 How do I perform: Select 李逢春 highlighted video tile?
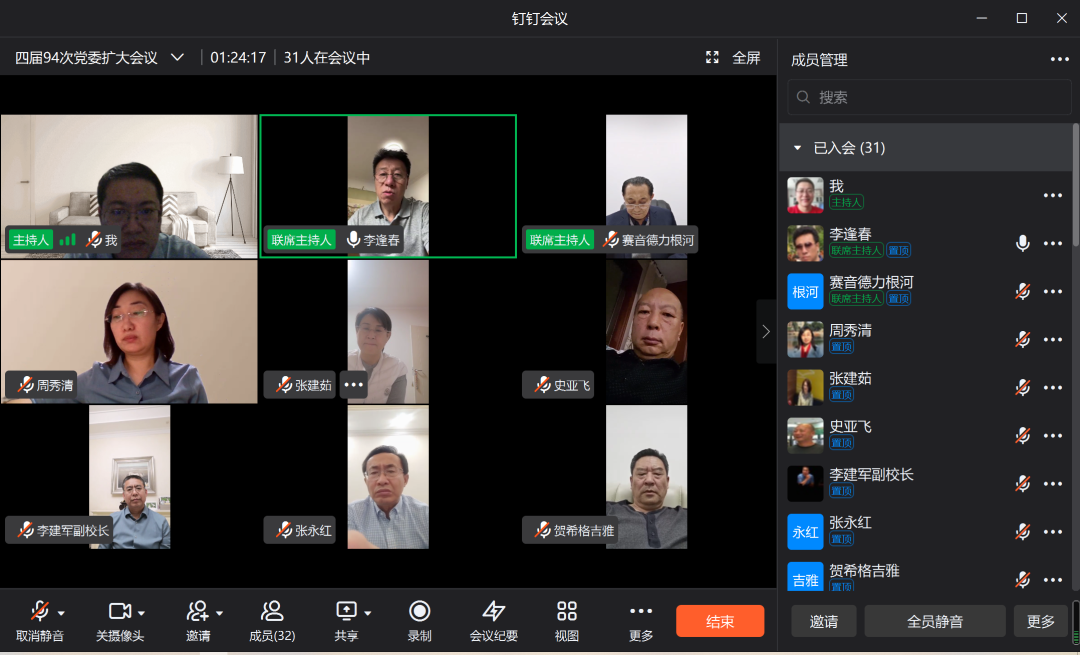(388, 186)
